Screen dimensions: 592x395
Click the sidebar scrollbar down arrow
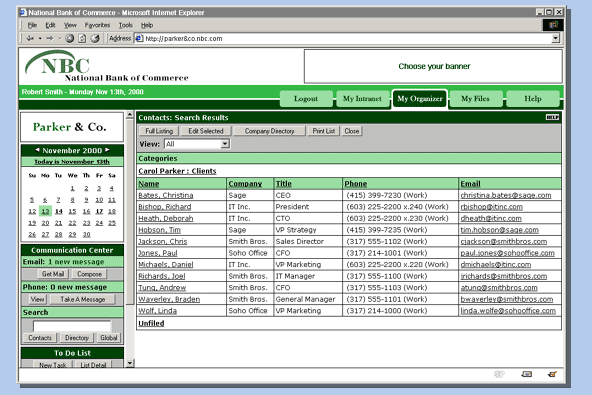click(x=130, y=363)
